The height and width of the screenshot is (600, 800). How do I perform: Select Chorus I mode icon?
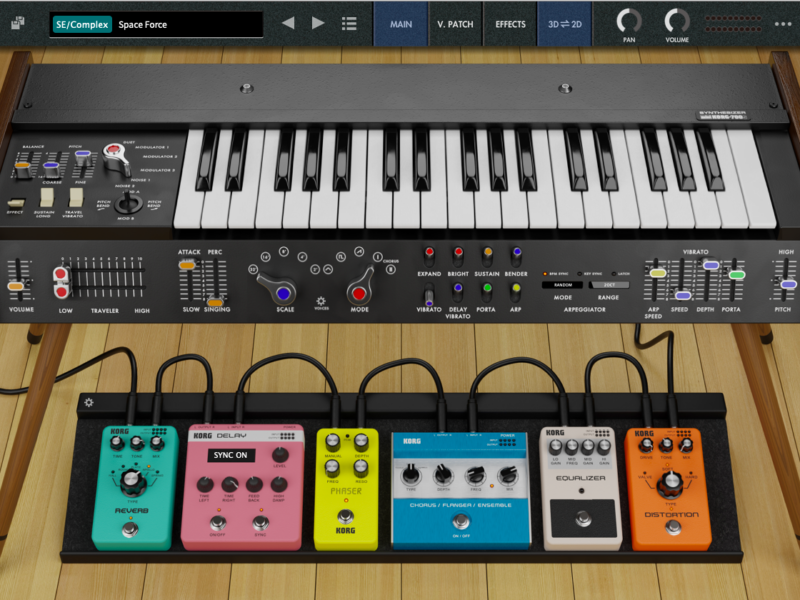pos(378,257)
